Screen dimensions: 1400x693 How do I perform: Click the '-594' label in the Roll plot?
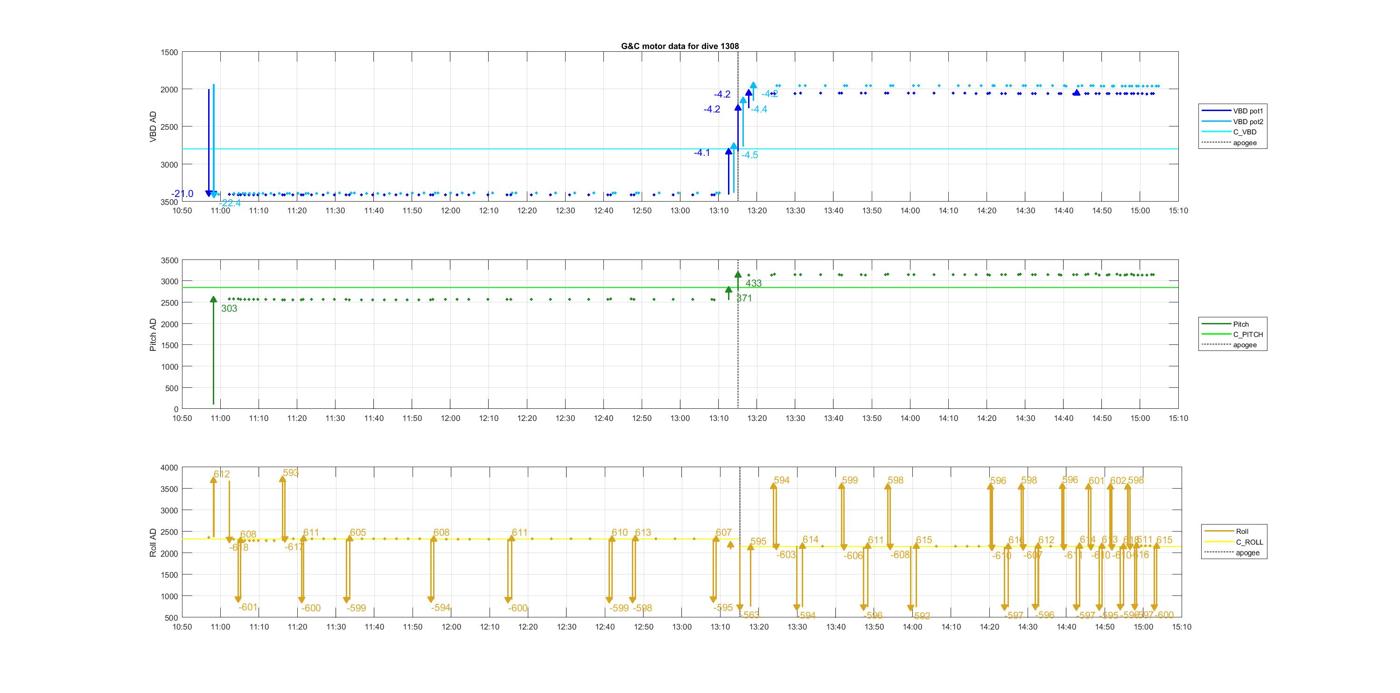441,607
